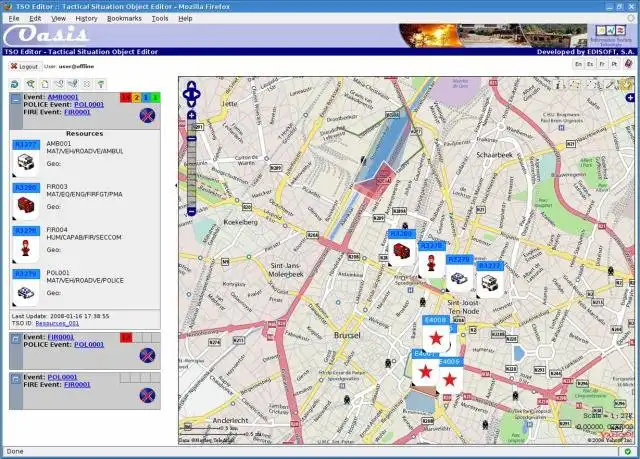The image size is (640, 459).
Task: Expand the POL0001 event panel
Action: 16,379
